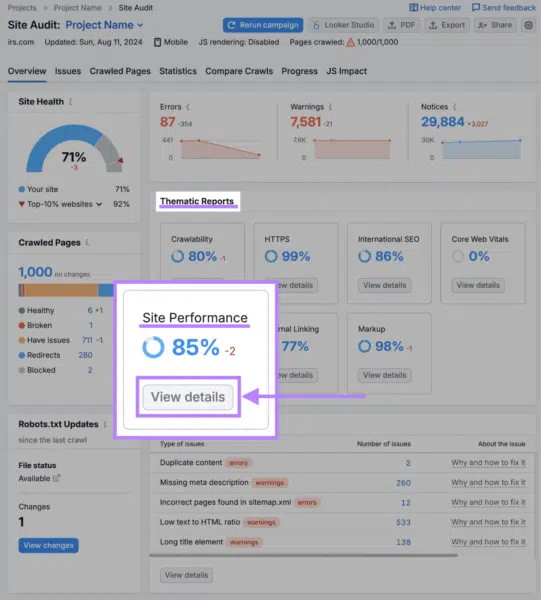Click Rerun campaign button

263,25
